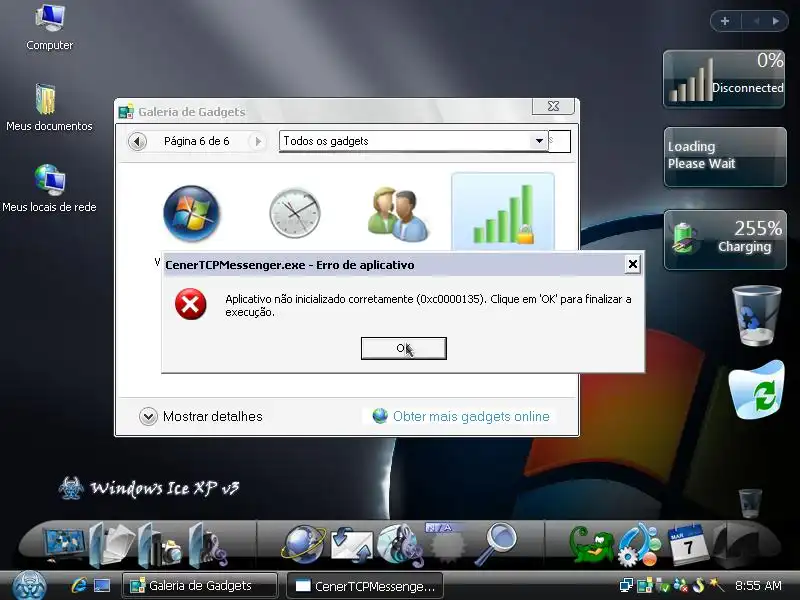This screenshot has width=800, height=600.
Task: Open the pictures camera folder in the dock
Action: [x=160, y=545]
